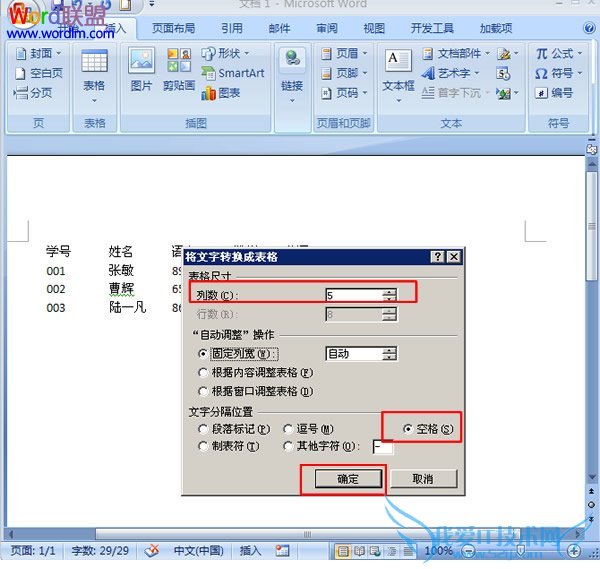The width and height of the screenshot is (600, 569).
Task: Open the 剪贴画 clip art tool
Action: pyautogui.click(x=179, y=70)
